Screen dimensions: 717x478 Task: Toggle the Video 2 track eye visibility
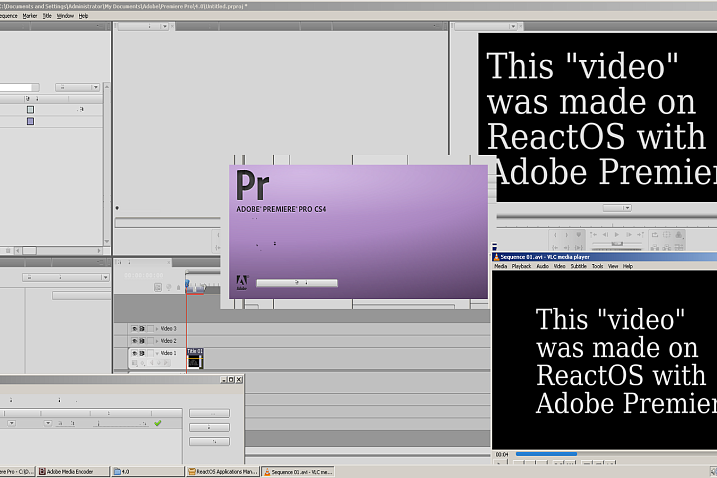(x=134, y=341)
